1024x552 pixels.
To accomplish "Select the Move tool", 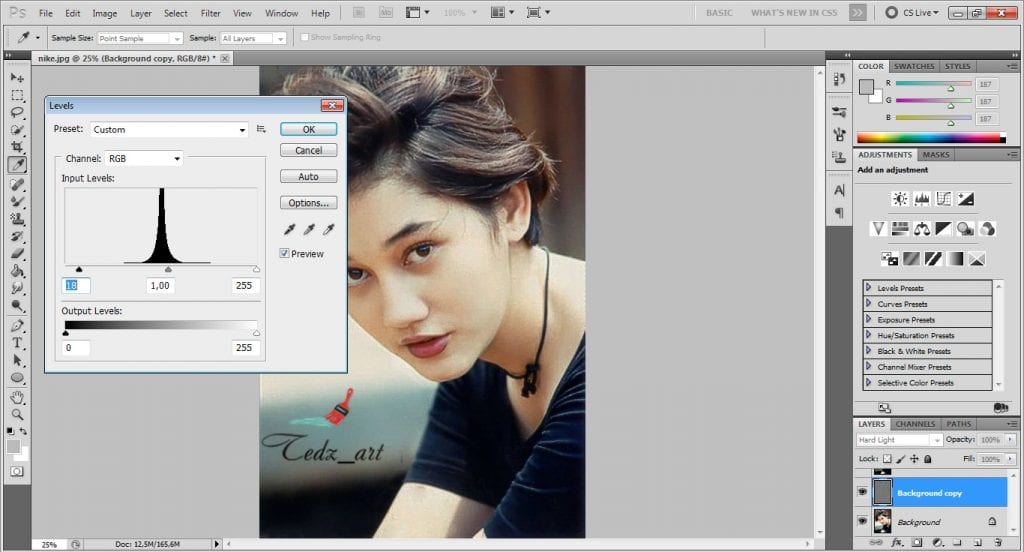I will 17,78.
